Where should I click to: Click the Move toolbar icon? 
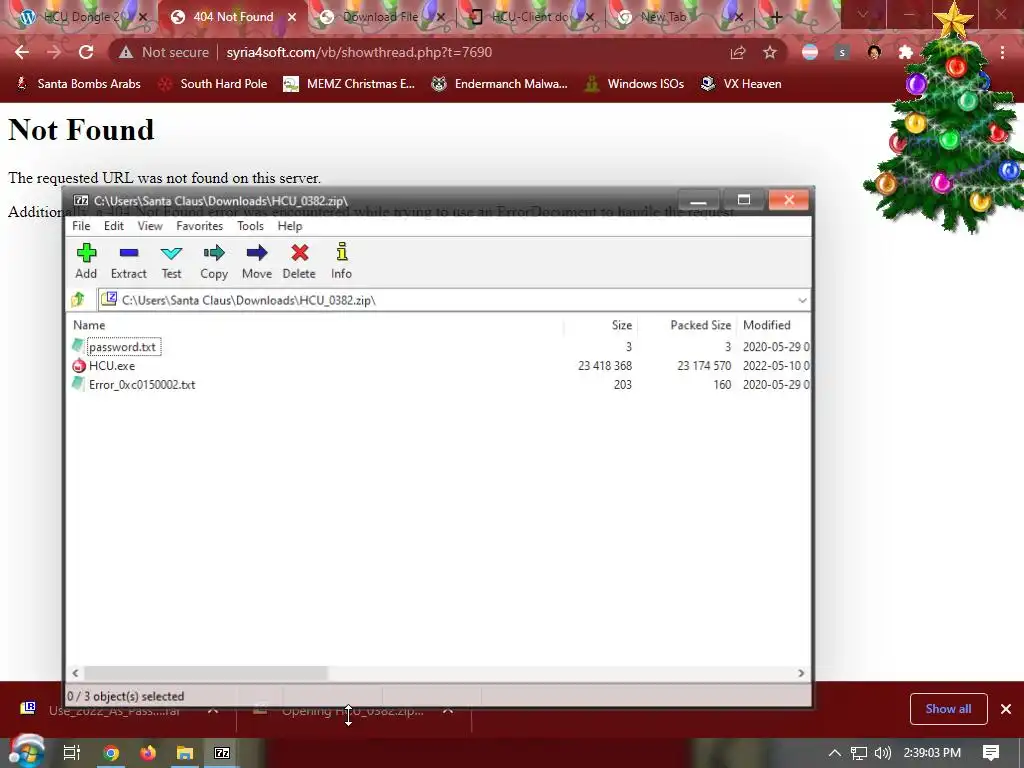[257, 261]
